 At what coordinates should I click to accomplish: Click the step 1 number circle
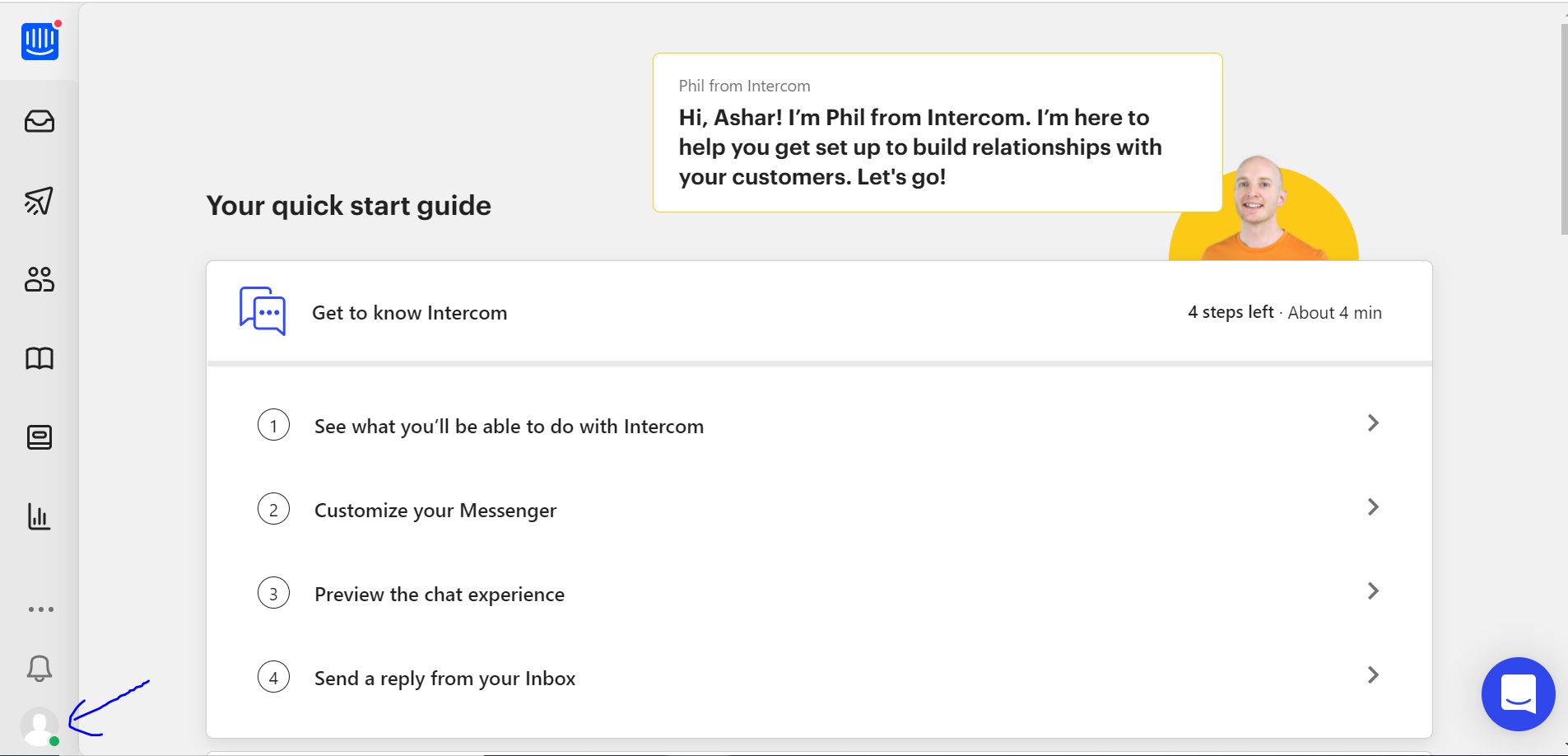(x=273, y=426)
